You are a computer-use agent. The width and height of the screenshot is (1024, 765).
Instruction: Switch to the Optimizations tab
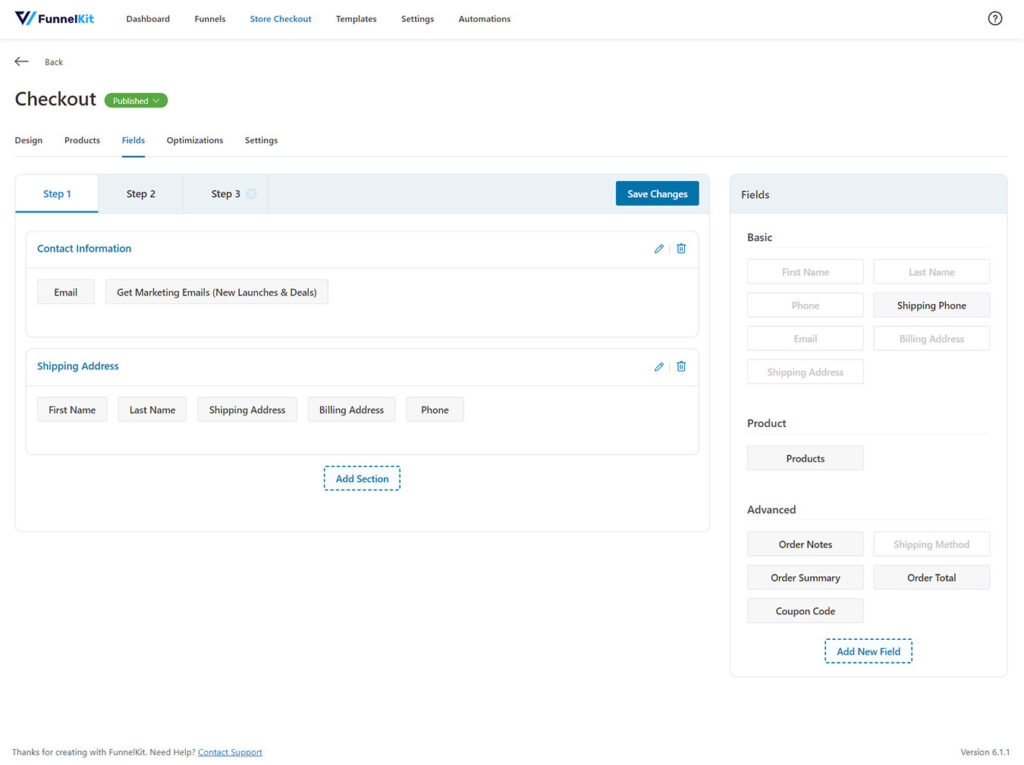195,140
